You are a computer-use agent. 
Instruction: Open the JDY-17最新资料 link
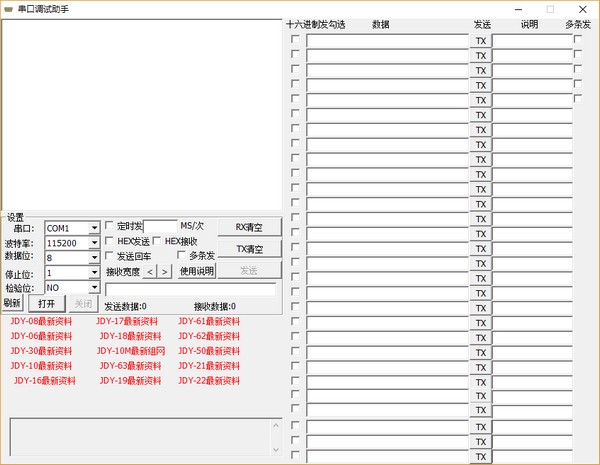127,321
